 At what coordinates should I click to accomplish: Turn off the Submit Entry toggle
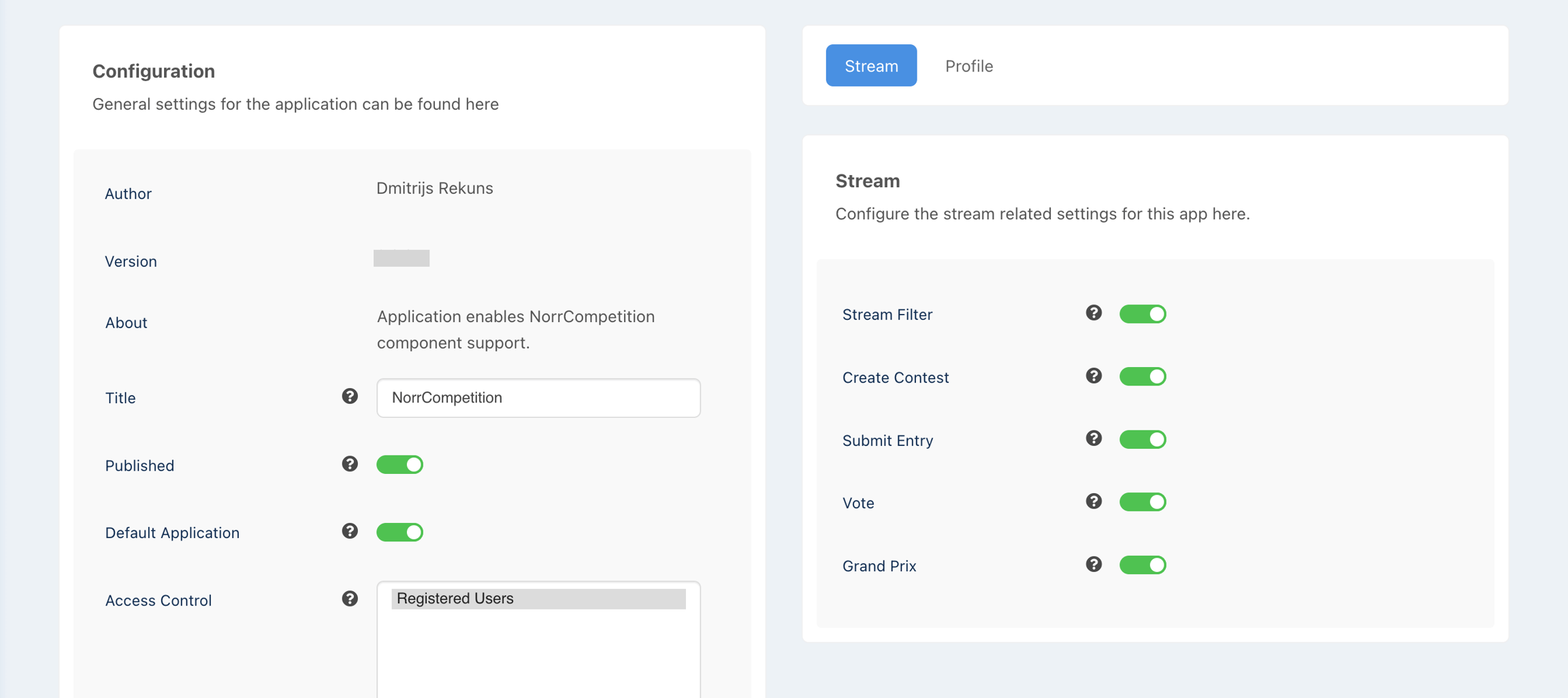click(x=1143, y=439)
